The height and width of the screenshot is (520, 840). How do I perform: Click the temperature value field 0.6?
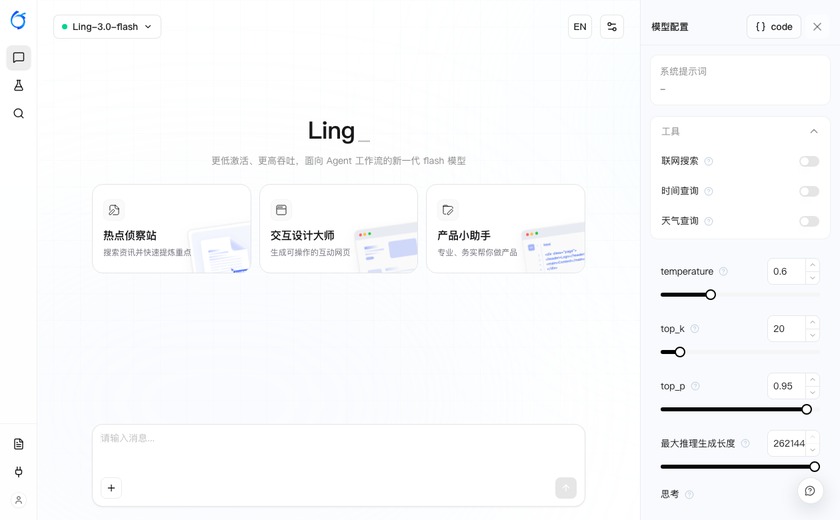[x=786, y=272]
